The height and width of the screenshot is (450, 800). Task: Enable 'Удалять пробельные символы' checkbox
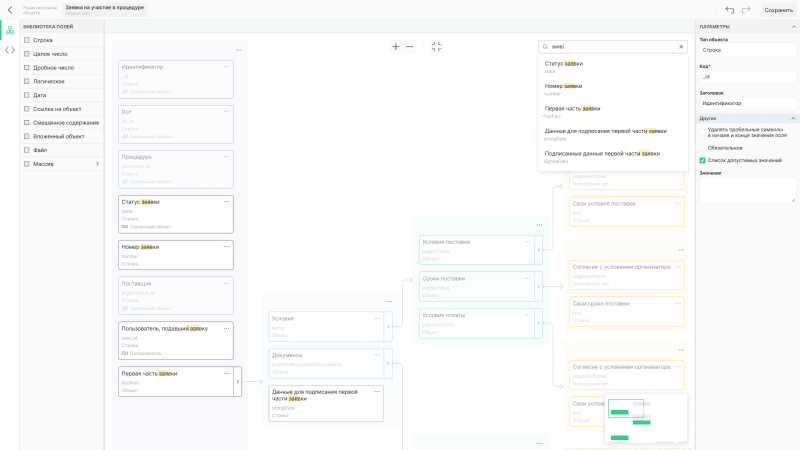[x=703, y=129]
